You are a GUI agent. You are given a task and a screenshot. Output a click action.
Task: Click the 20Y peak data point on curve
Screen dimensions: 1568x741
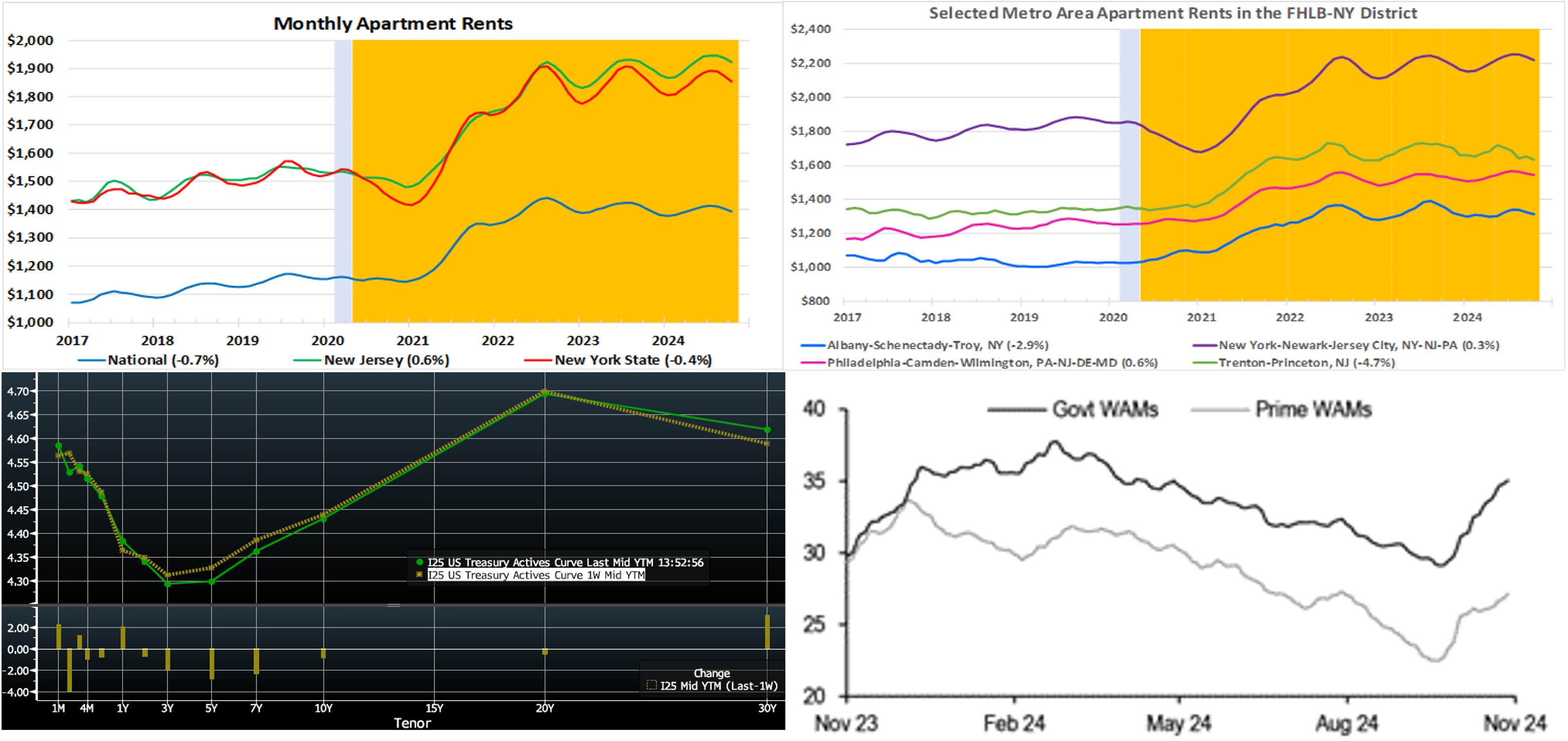[x=545, y=393]
